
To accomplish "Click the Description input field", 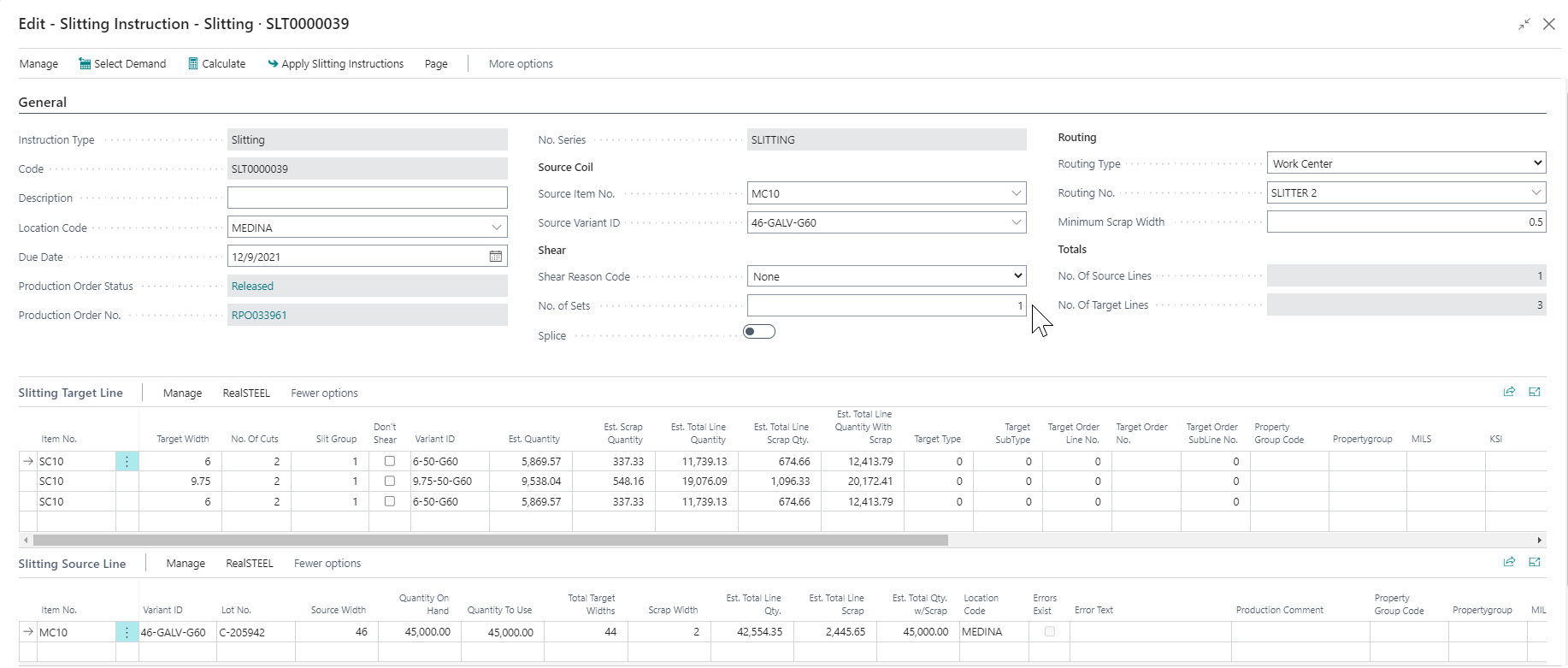I will [x=368, y=198].
